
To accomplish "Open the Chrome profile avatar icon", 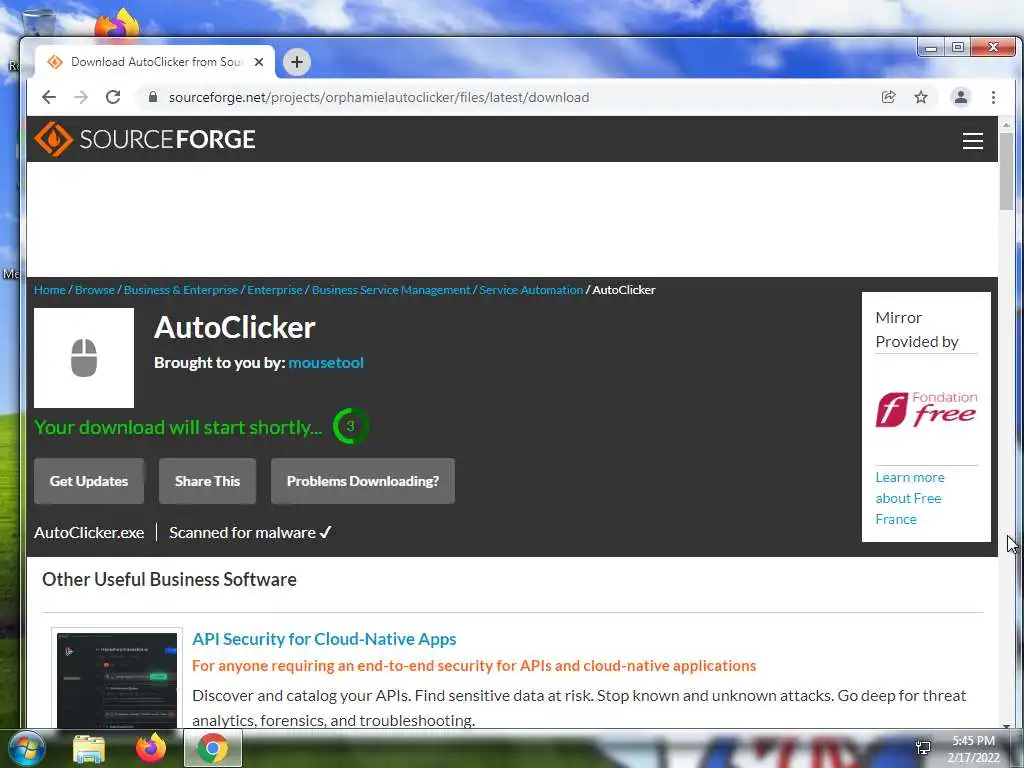I will (961, 97).
